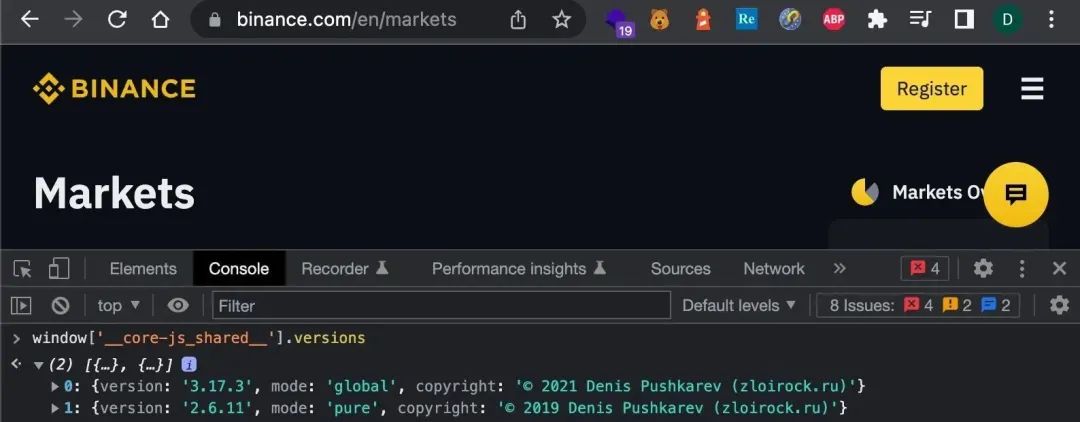Expand entry 1 with version 2.6.11
The width and height of the screenshot is (1080, 422).
tap(55, 408)
